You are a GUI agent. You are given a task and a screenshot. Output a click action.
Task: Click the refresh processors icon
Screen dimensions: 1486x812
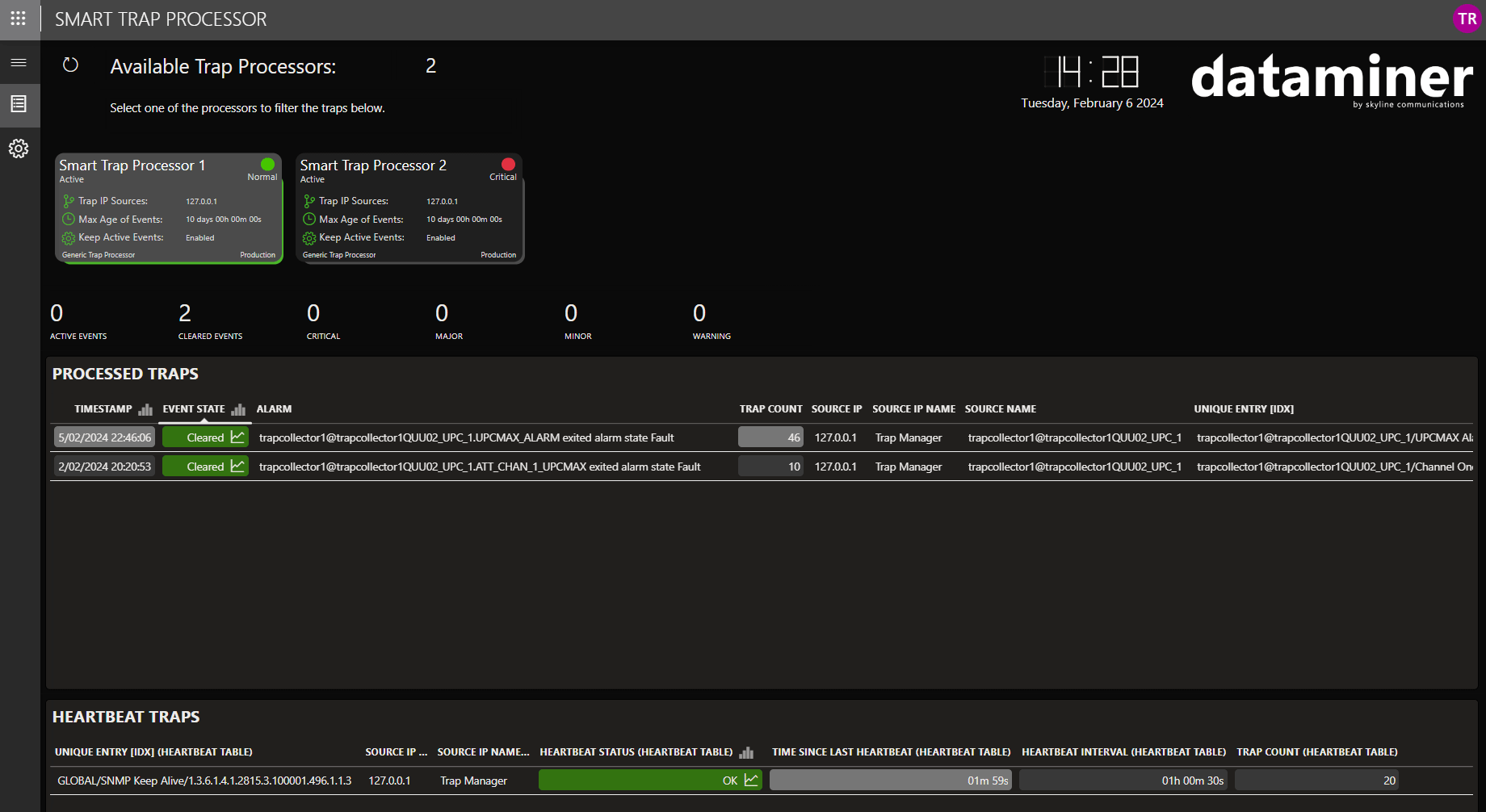(71, 65)
